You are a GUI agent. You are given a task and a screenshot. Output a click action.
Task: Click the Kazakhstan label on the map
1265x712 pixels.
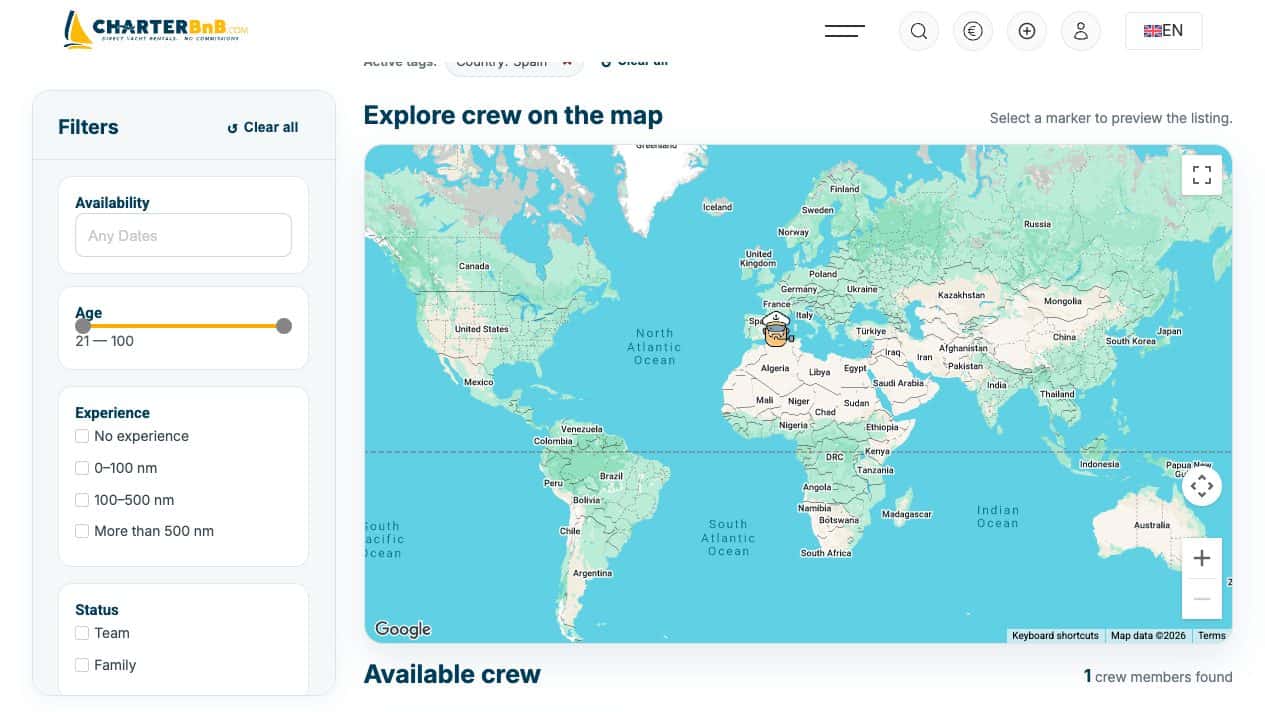961,296
